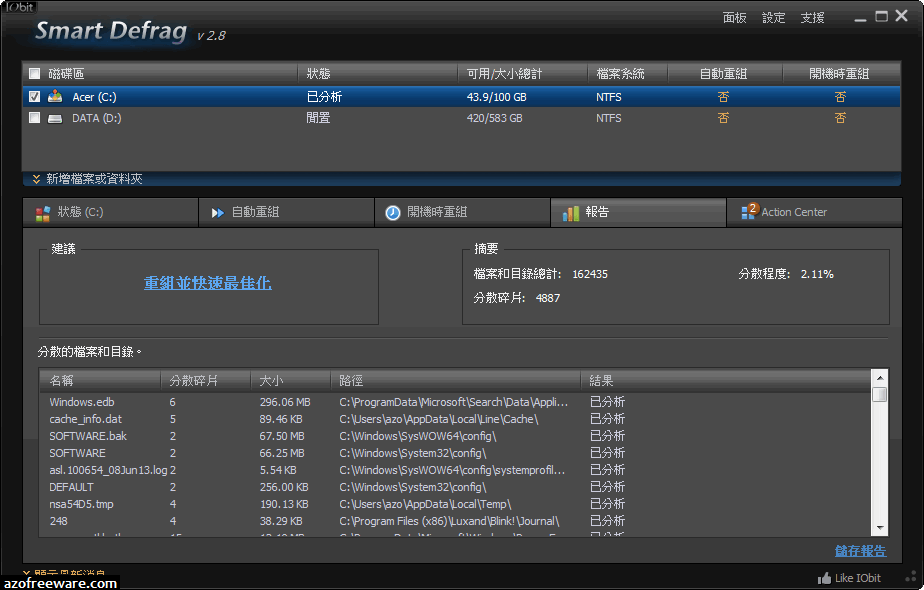Select the 報告 tab
This screenshot has width=924, height=590.
pyautogui.click(x=638, y=212)
